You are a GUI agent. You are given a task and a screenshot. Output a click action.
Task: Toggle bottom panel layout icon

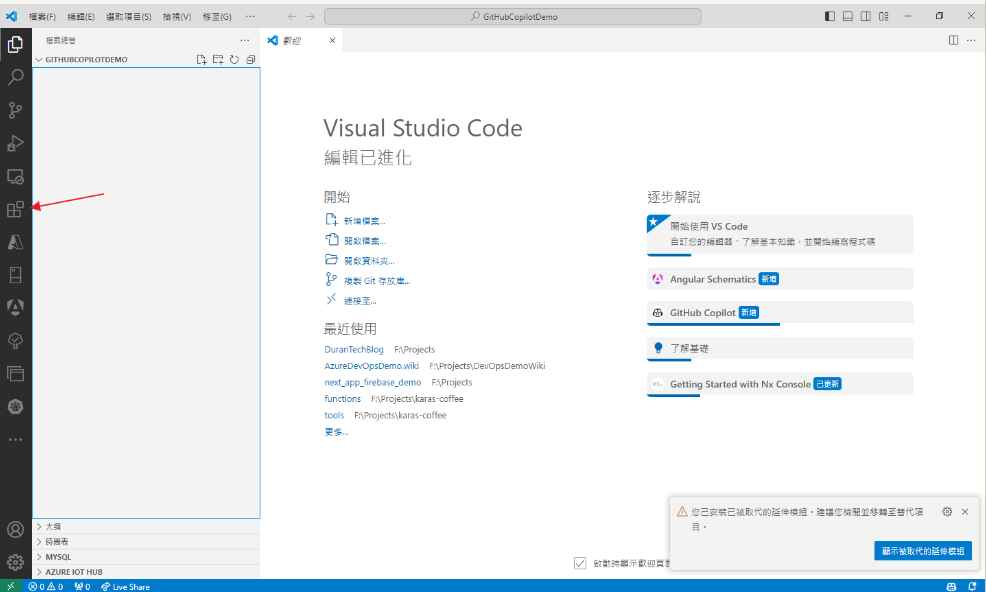pyautogui.click(x=848, y=16)
